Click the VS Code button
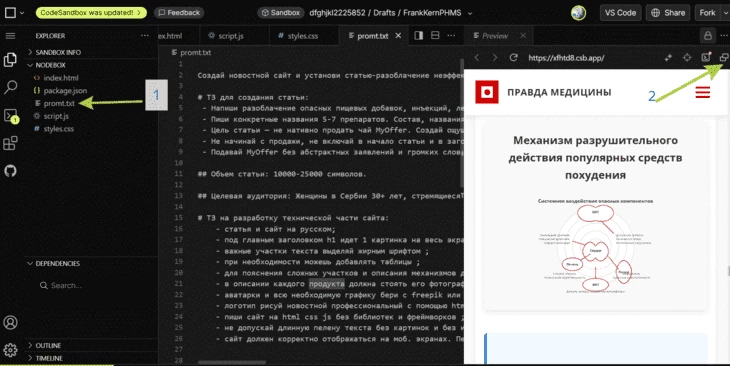Viewport: 730px width, 366px height. tap(620, 13)
